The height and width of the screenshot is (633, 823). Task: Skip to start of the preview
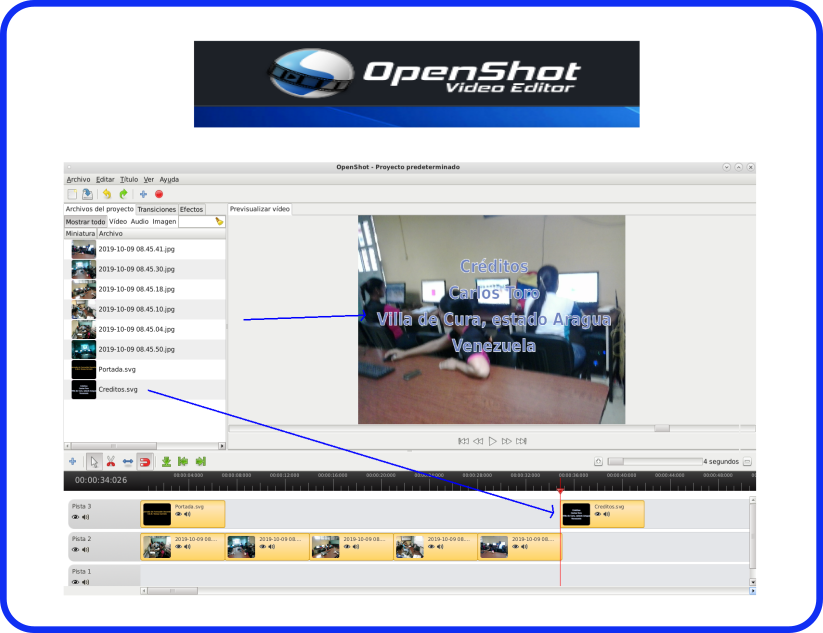[x=463, y=441]
